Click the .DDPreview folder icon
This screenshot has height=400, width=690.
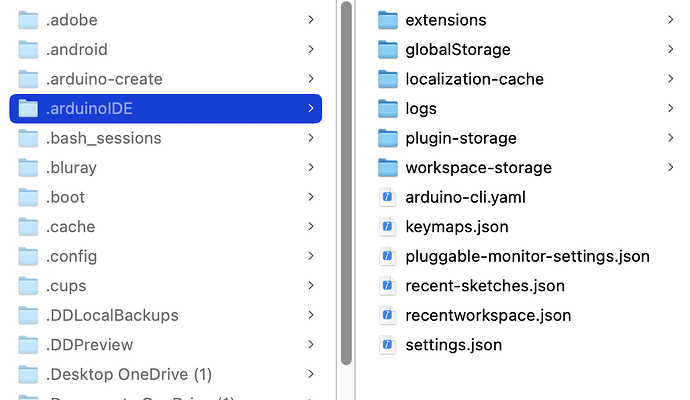[28, 345]
